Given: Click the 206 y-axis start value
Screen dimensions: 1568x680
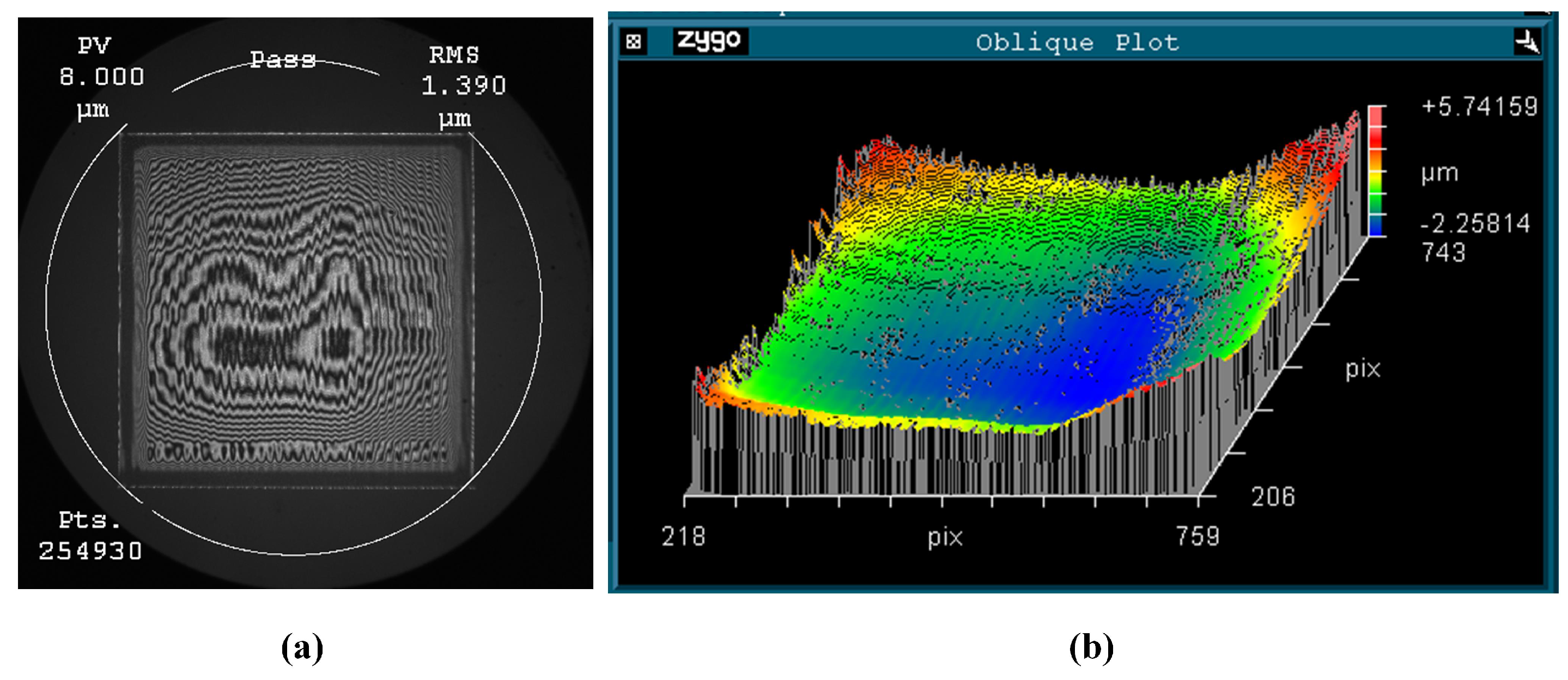Looking at the screenshot, I should click(x=1273, y=497).
